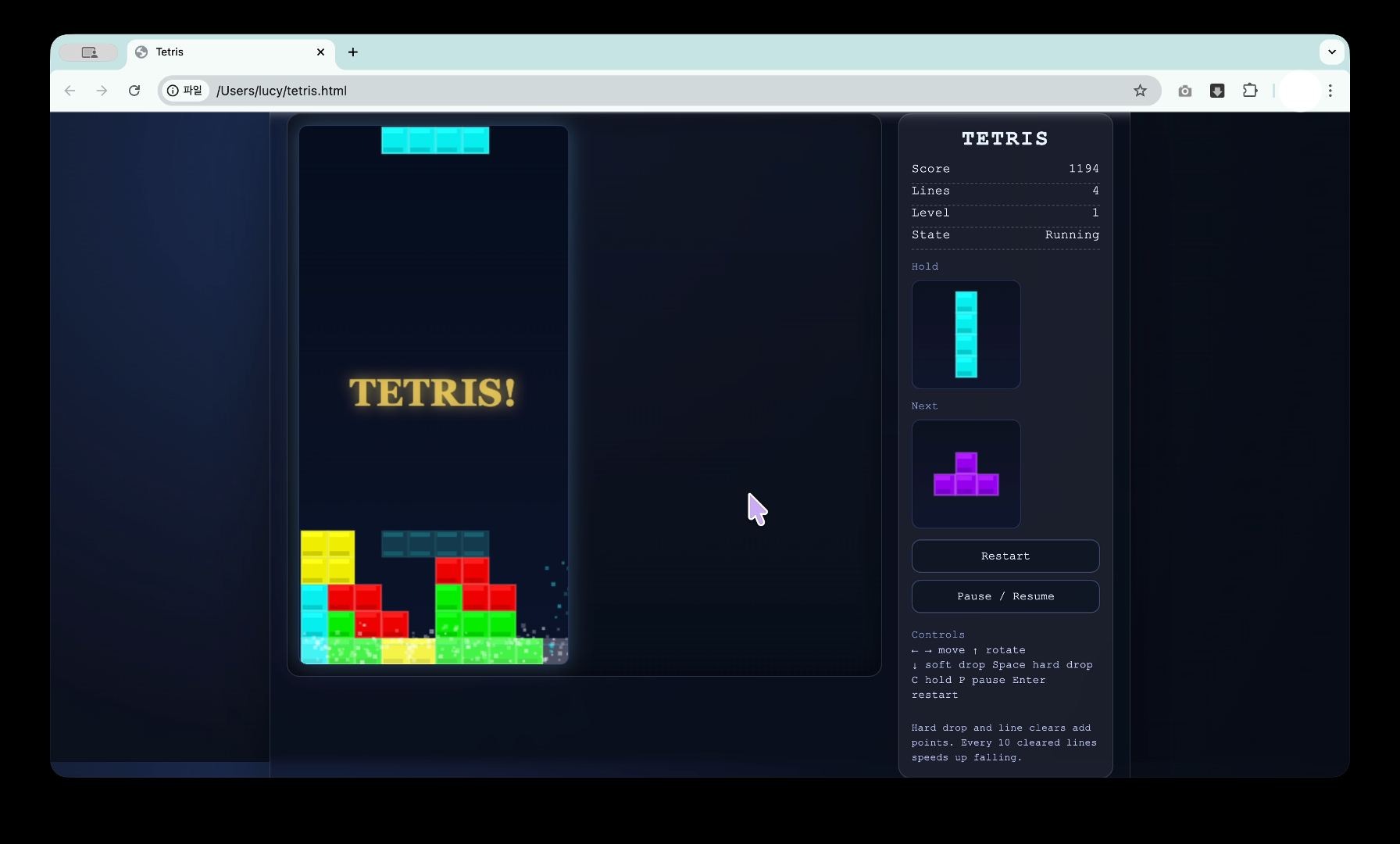Open the browser three-dot menu
This screenshot has width=1400, height=844.
(1330, 91)
